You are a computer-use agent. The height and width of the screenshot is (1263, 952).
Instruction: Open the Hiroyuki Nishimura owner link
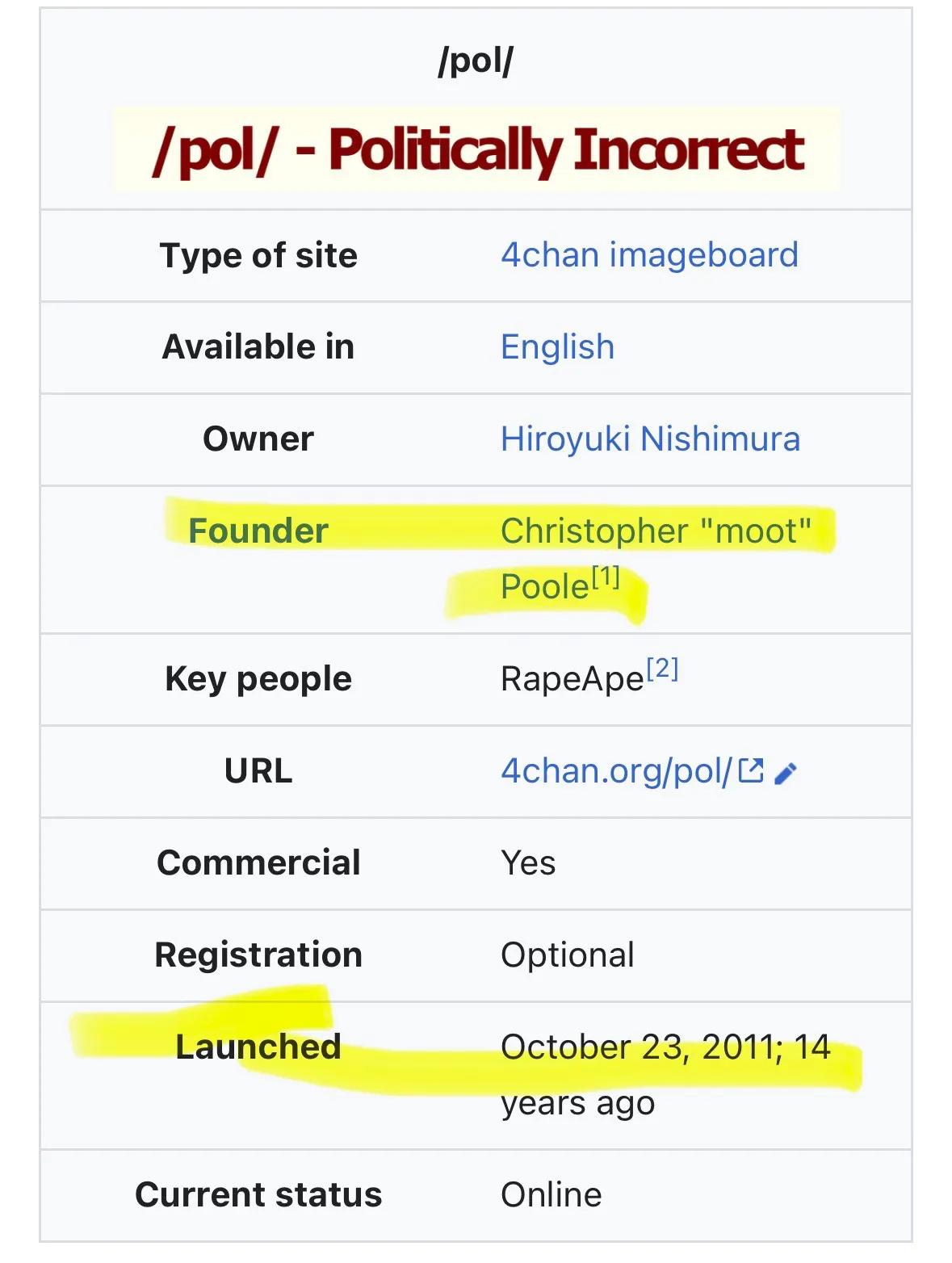(x=650, y=439)
